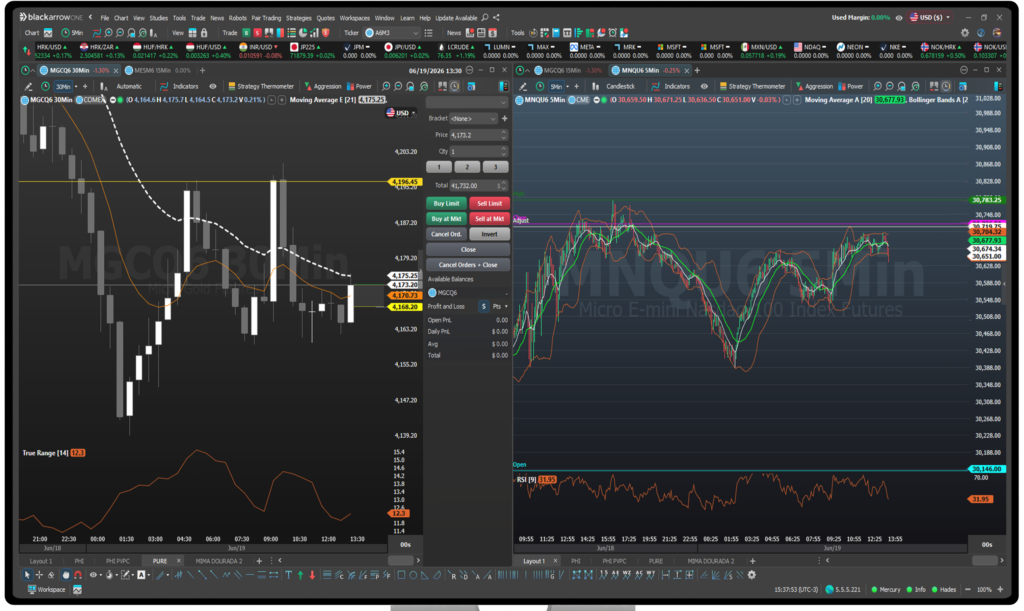Select quantity preset 2 button
The width and height of the screenshot is (1024, 611).
coord(467,167)
